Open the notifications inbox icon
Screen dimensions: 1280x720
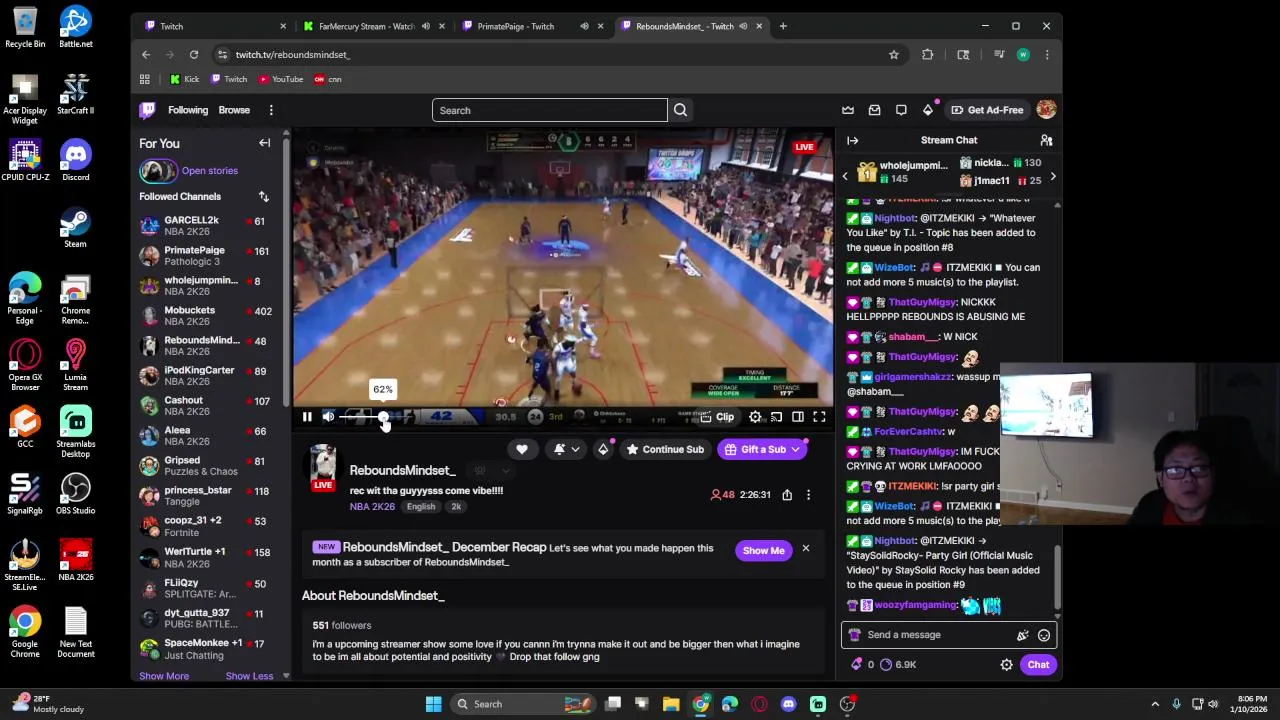874,110
